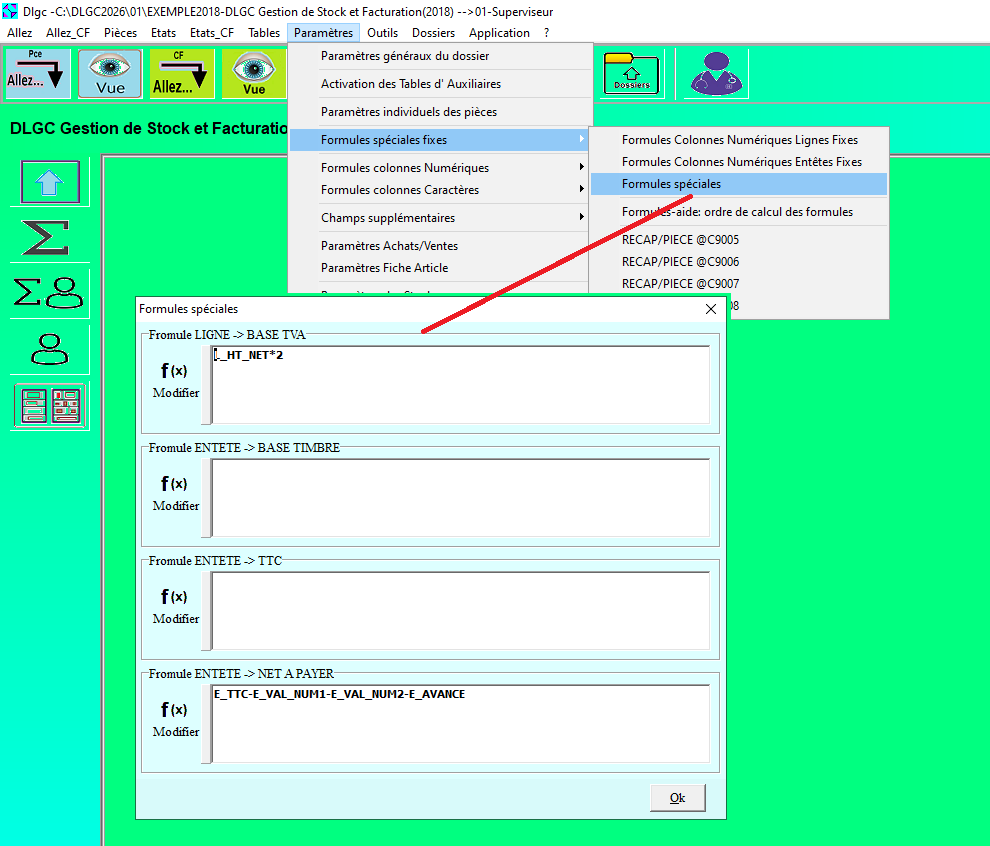Open Paramètres généraux du dossier
The image size is (990, 846).
point(405,56)
